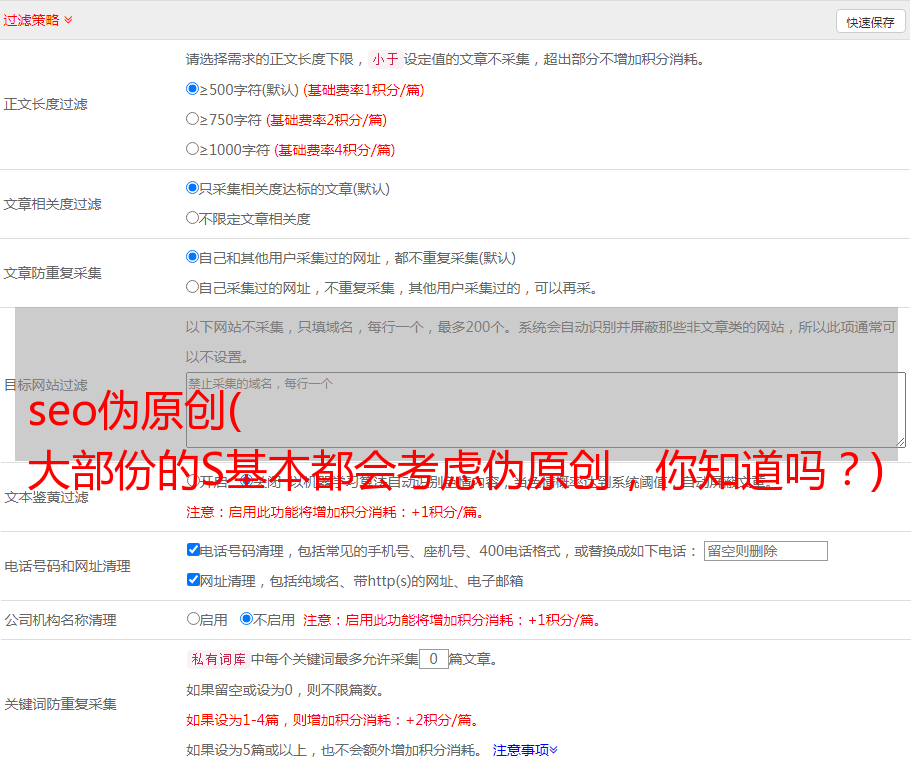The height and width of the screenshot is (768, 912).
Task: Choose 只采集相关度达标的文章 option
Action: 193,188
